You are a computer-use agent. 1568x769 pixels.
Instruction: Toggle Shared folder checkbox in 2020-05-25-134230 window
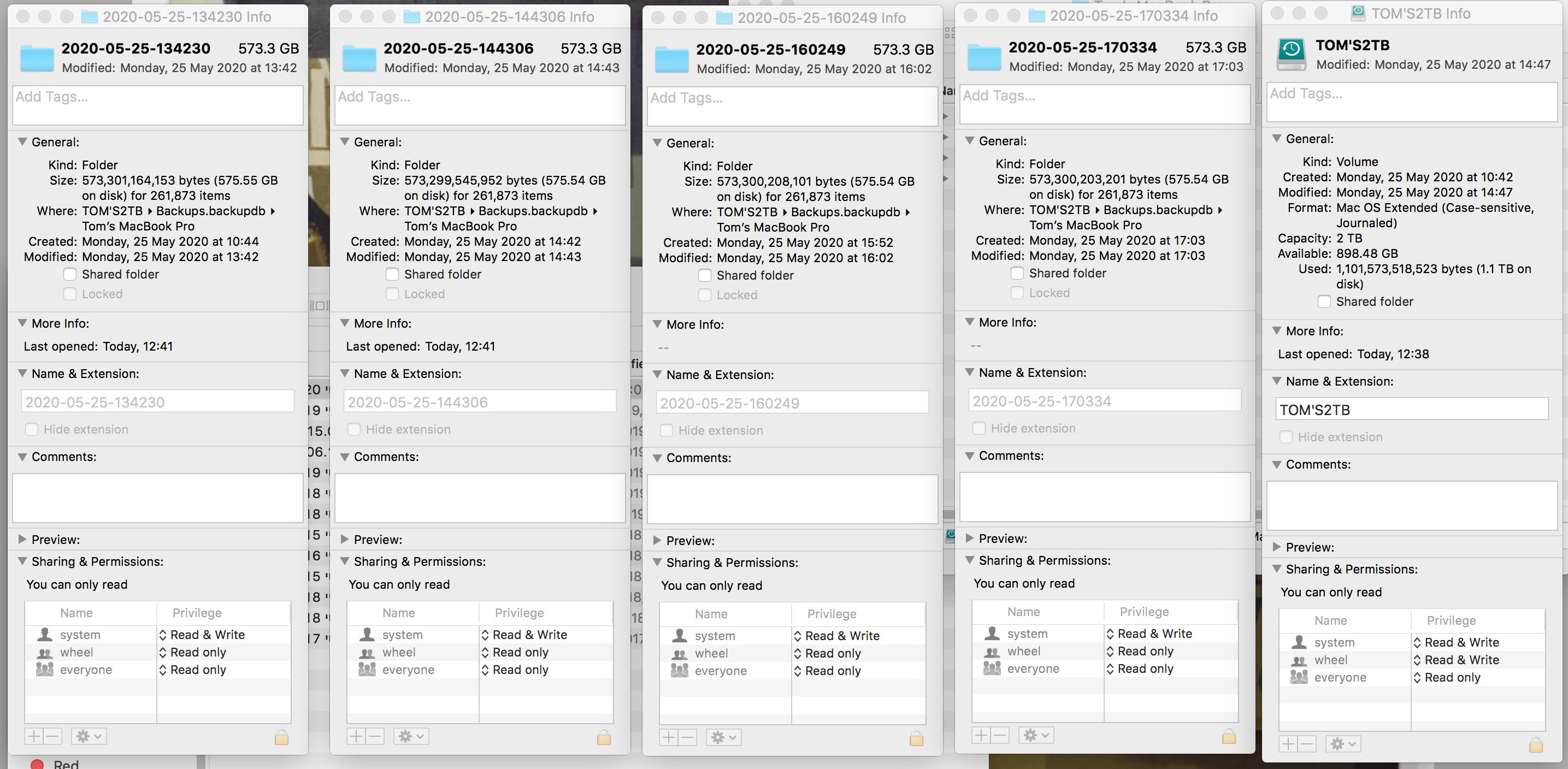pos(70,274)
